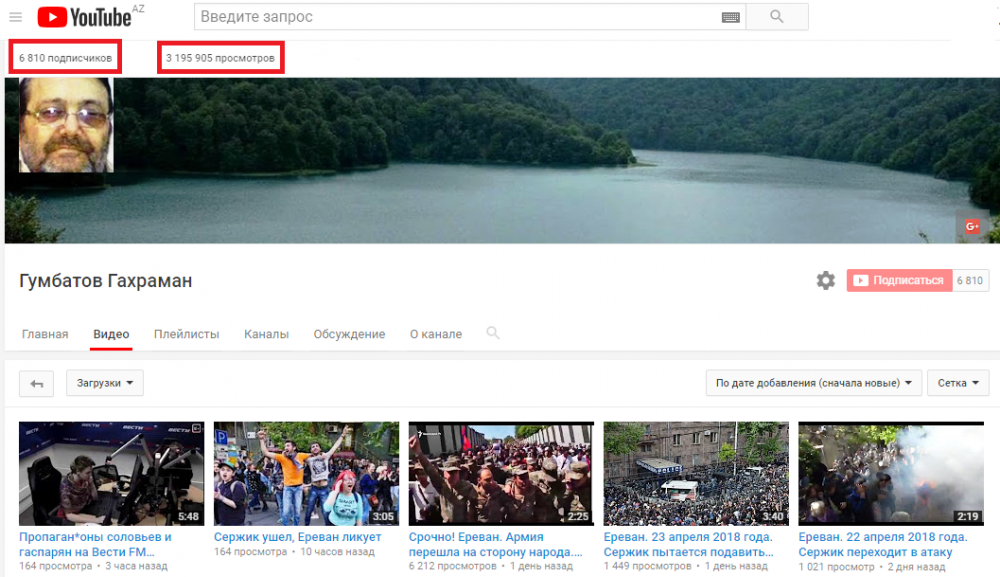Go to the Главная tab
The height and width of the screenshot is (577, 1000).
coord(45,334)
